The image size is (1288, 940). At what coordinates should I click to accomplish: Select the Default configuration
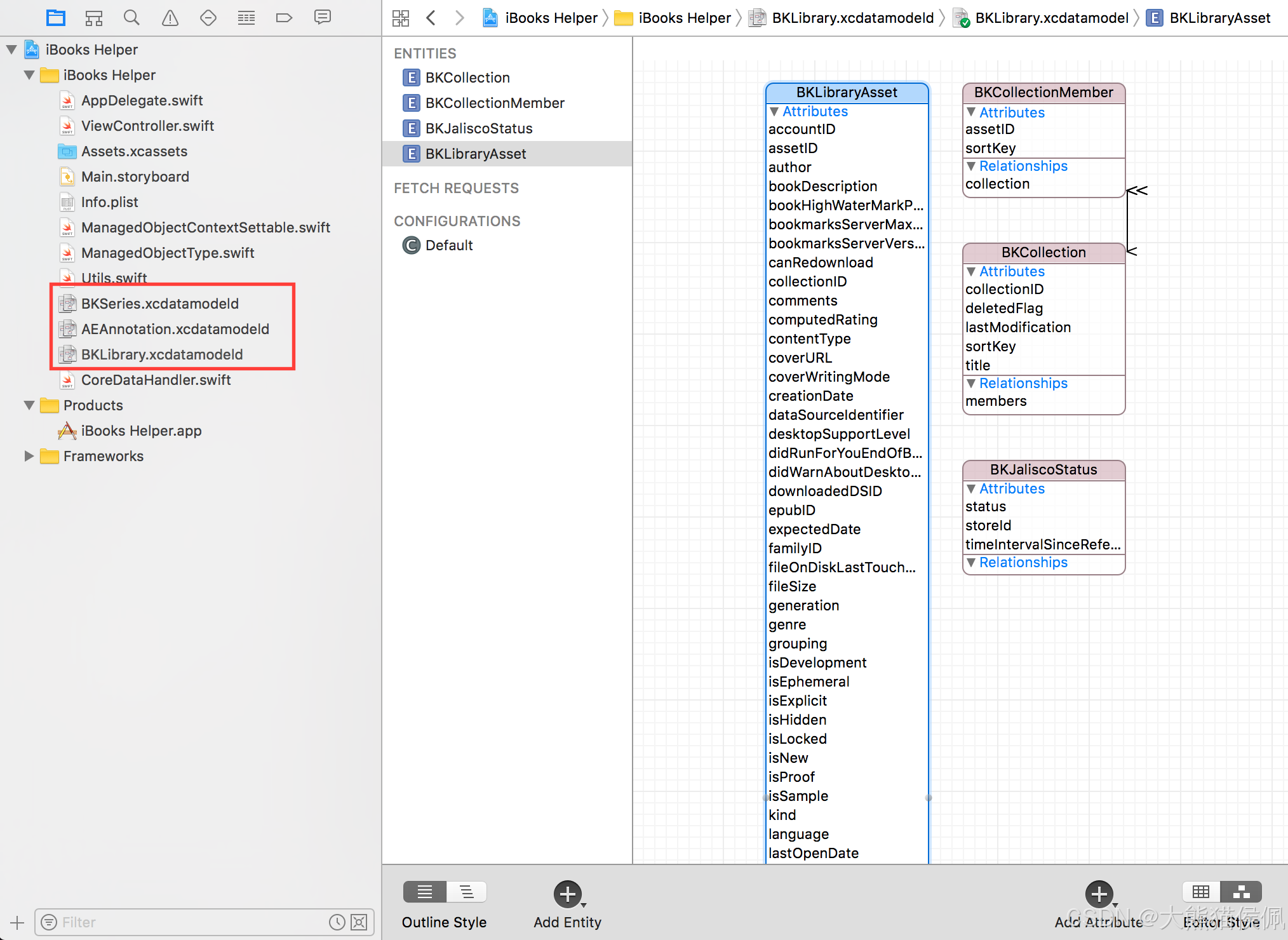tap(448, 245)
